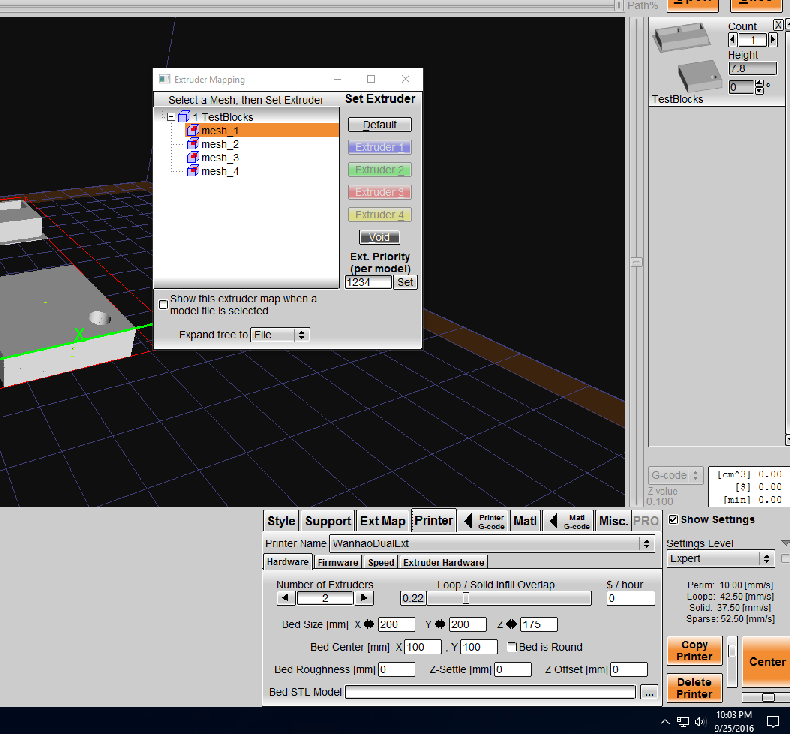Click the Bed Size Y diamond icon
Image resolution: width=790 pixels, height=734 pixels.
tap(440, 625)
